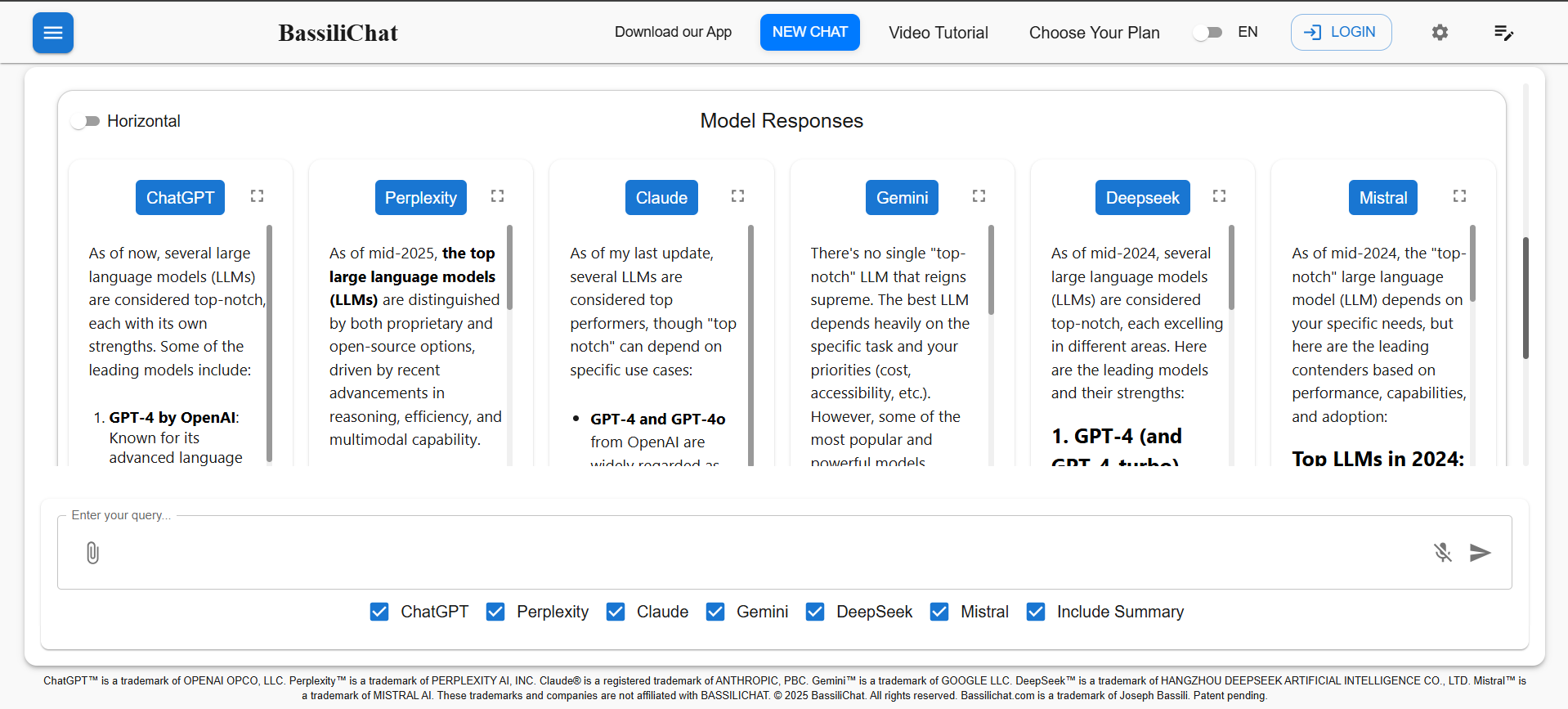Open Video Tutorial
Screen dimensions: 1568x709
(939, 33)
